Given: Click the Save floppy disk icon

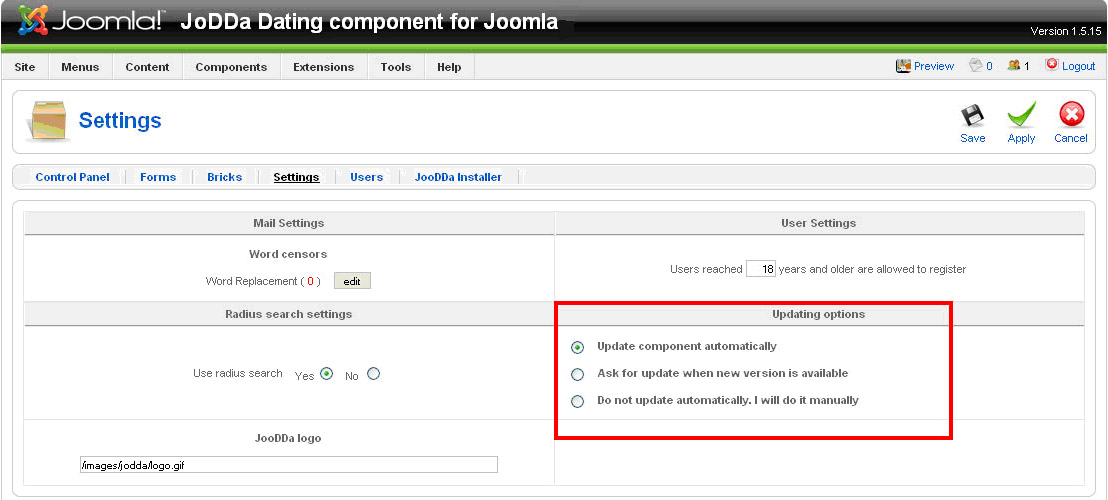Looking at the screenshot, I should (x=973, y=116).
